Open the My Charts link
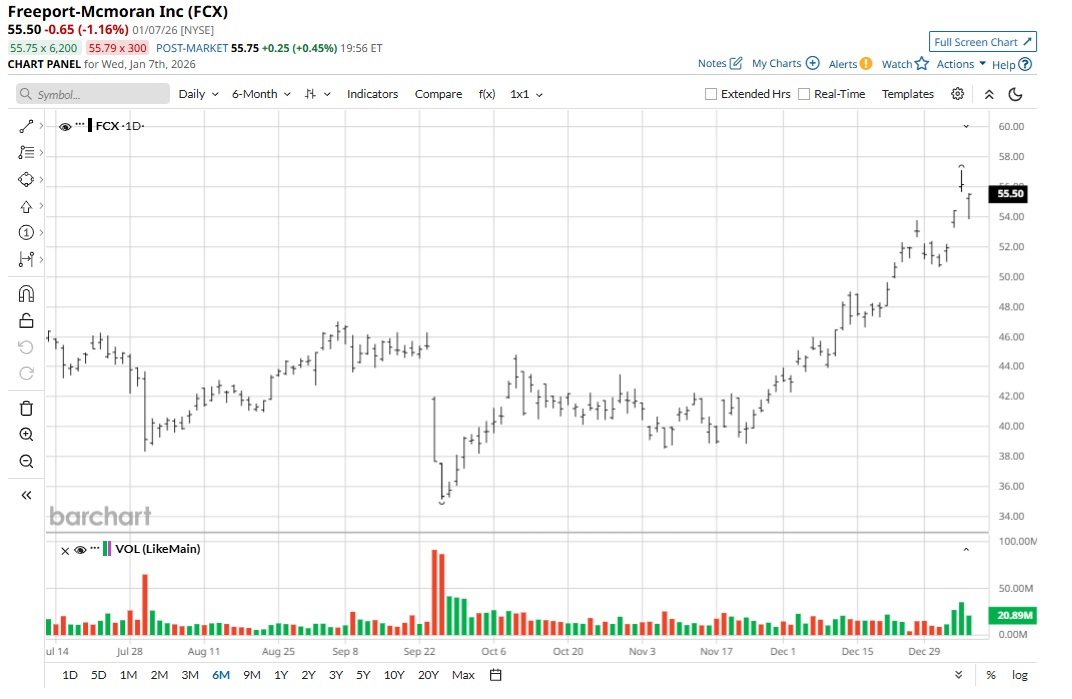 [x=777, y=63]
